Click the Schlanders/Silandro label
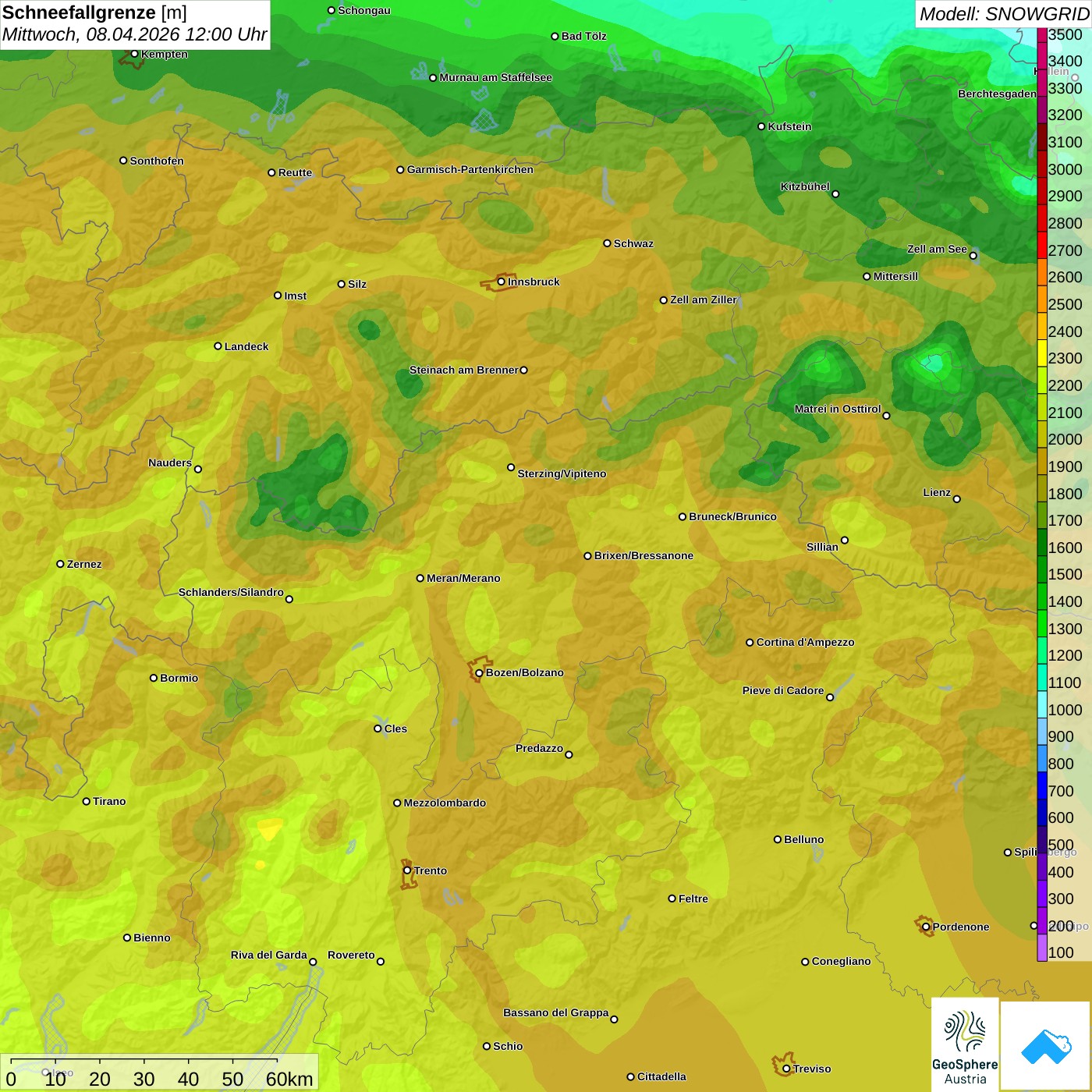1092x1092 pixels. tap(231, 592)
